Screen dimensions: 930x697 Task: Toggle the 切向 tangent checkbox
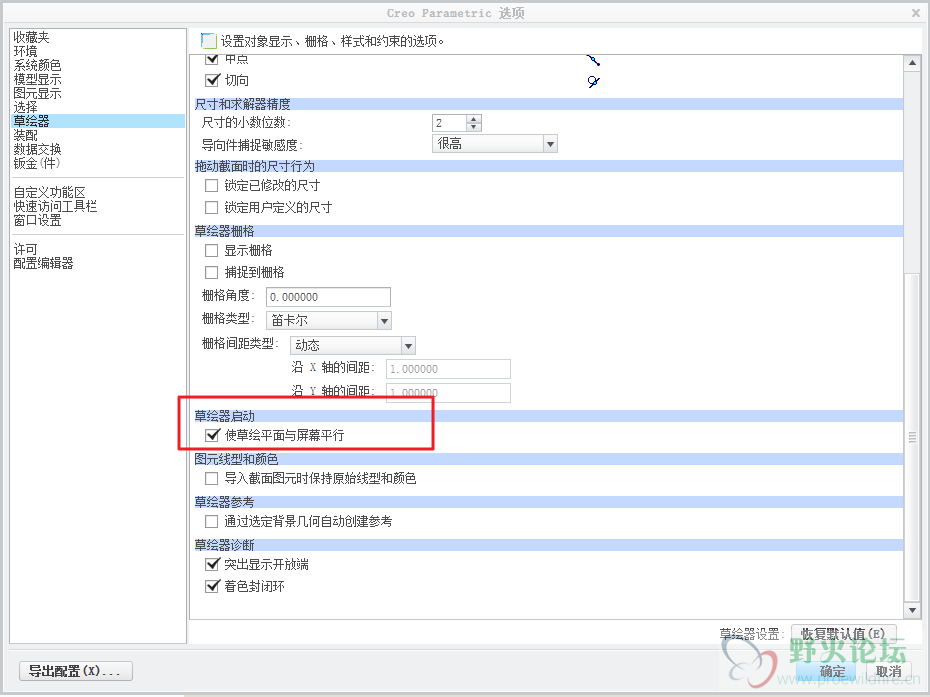point(212,79)
